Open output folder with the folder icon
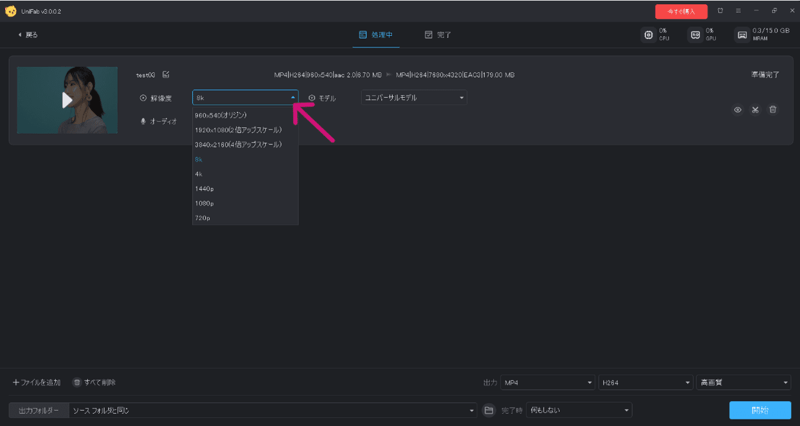The width and height of the screenshot is (800, 426). pyautogui.click(x=489, y=410)
